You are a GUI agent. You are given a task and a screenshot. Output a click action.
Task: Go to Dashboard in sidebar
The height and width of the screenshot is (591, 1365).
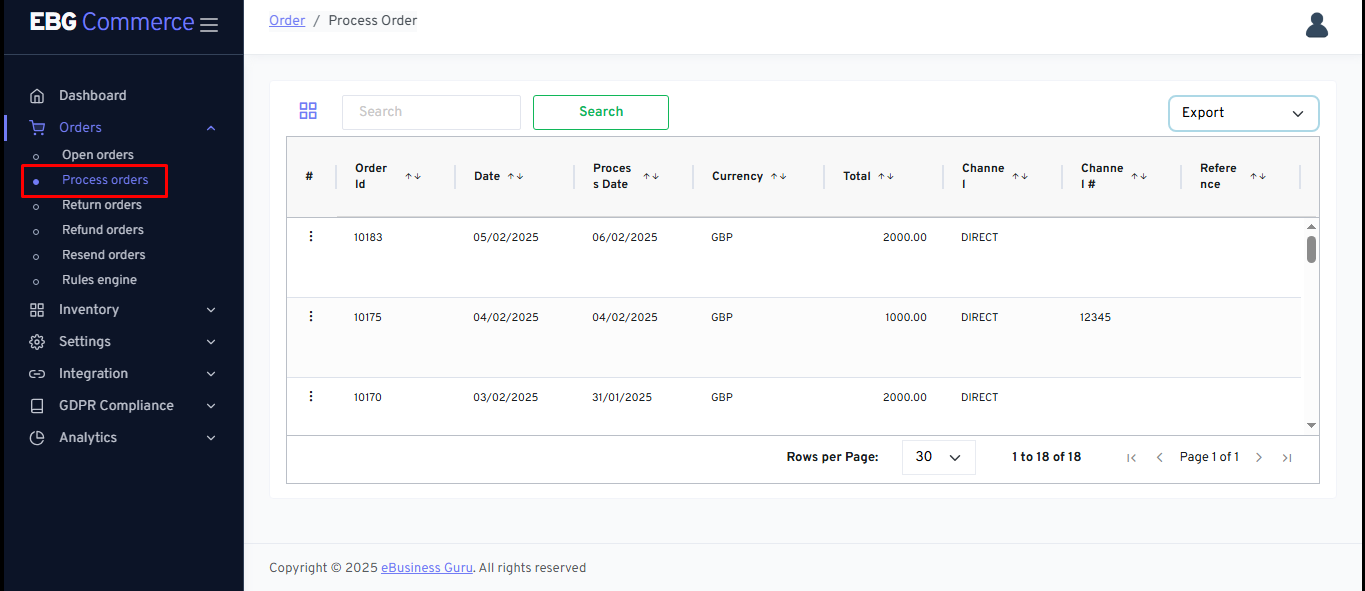click(92, 96)
